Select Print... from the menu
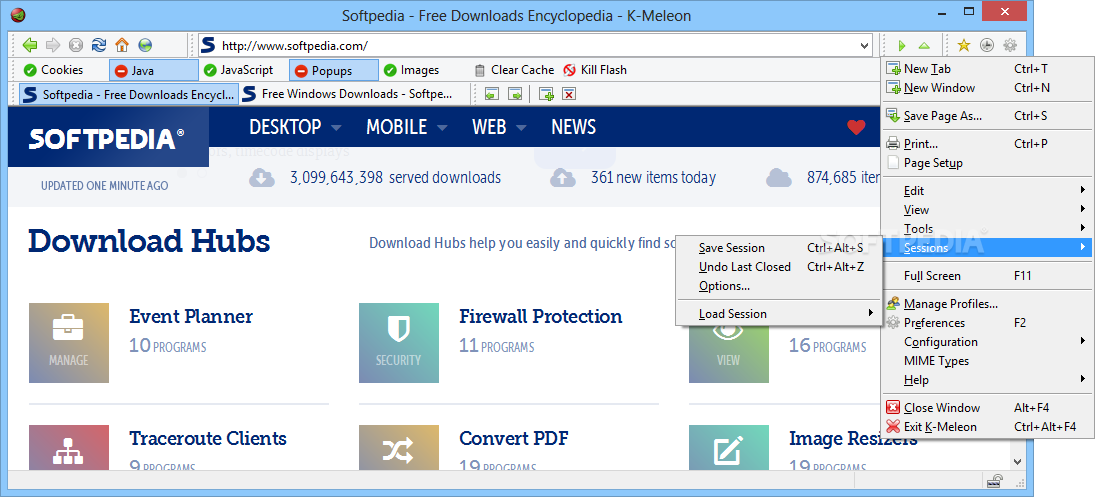Viewport: 1095px width, 497px height. coord(988,143)
